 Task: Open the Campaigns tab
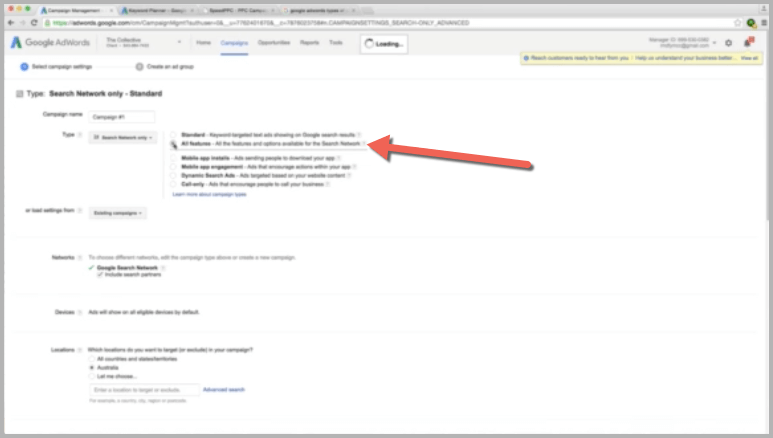[x=234, y=43]
